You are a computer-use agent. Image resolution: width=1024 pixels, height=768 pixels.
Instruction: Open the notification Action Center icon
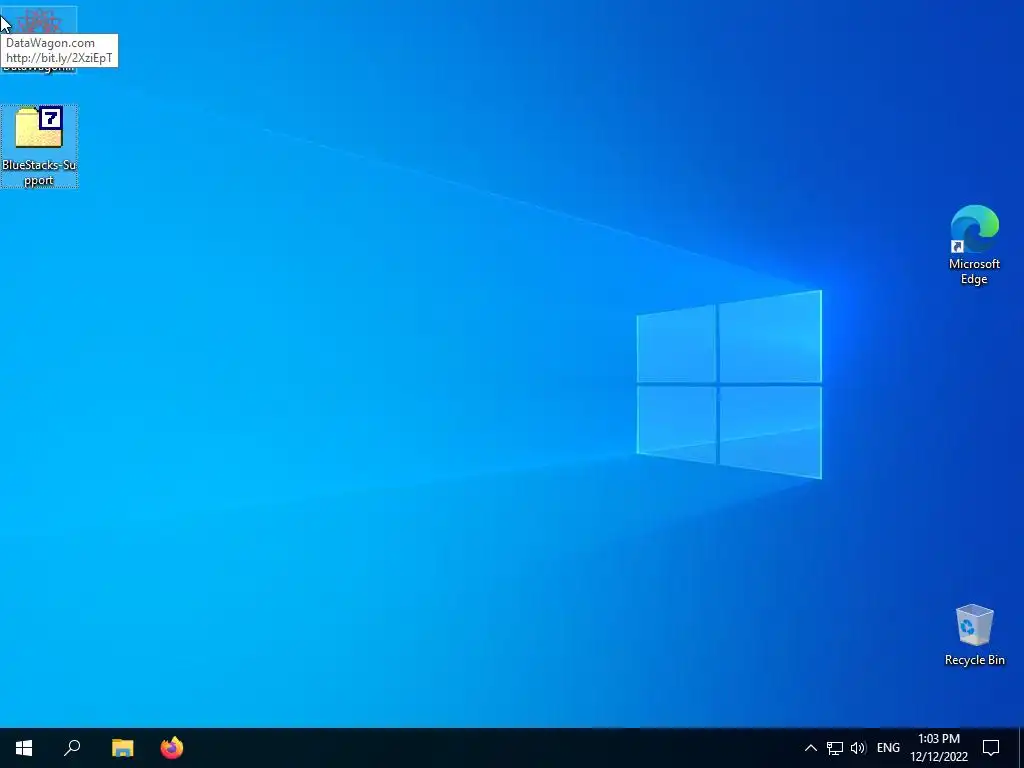click(991, 748)
